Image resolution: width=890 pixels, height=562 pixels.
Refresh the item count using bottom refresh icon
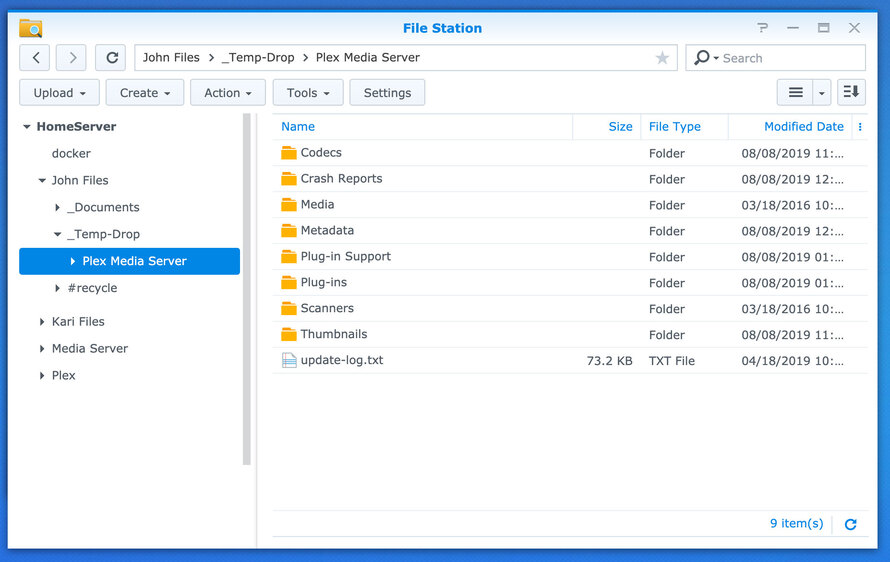(x=850, y=525)
